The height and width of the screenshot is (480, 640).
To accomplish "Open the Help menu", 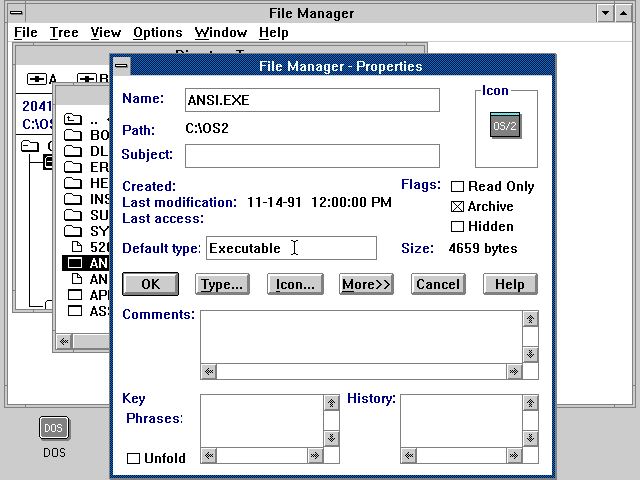I will (x=273, y=33).
